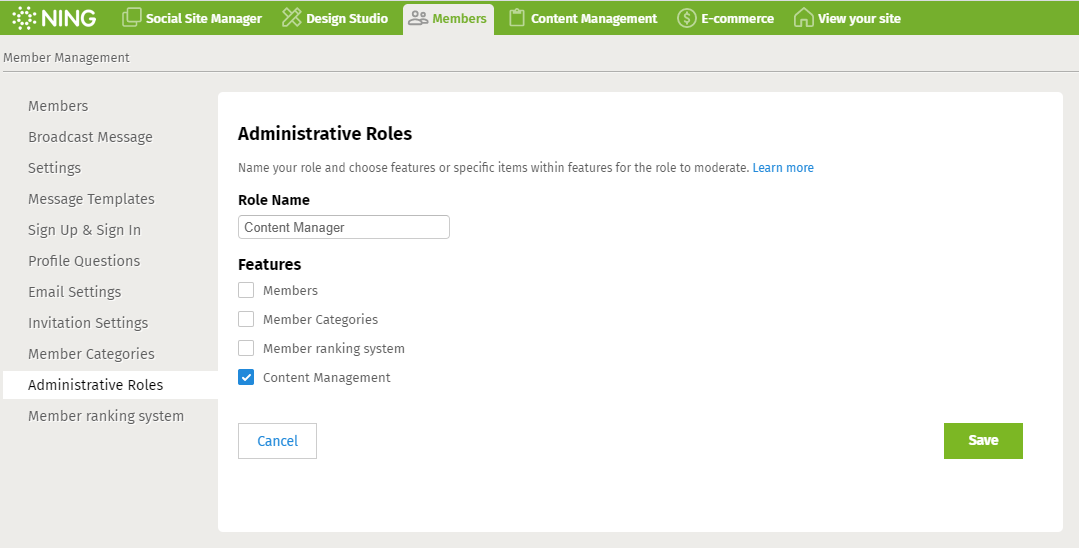1079x548 pixels.
Task: Click the E-commerce dollar icon
Action: pos(686,18)
